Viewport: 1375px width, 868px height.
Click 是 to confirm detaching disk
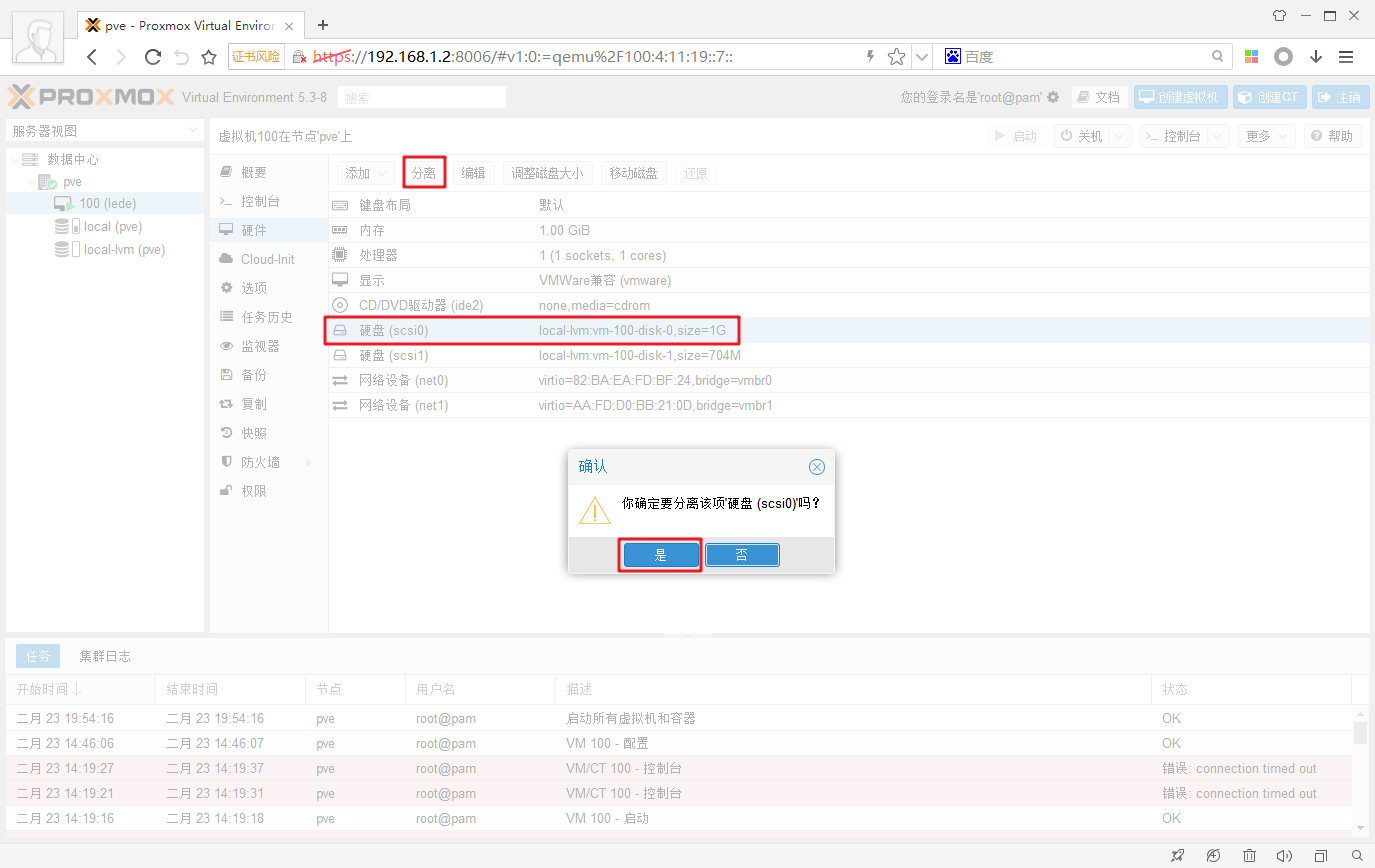point(660,555)
